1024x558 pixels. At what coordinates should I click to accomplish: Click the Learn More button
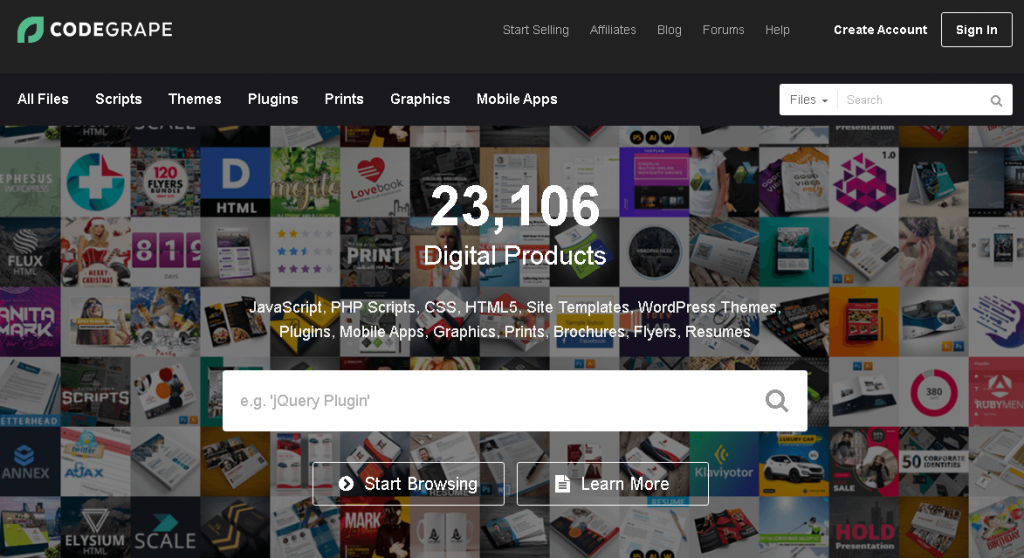coord(613,484)
